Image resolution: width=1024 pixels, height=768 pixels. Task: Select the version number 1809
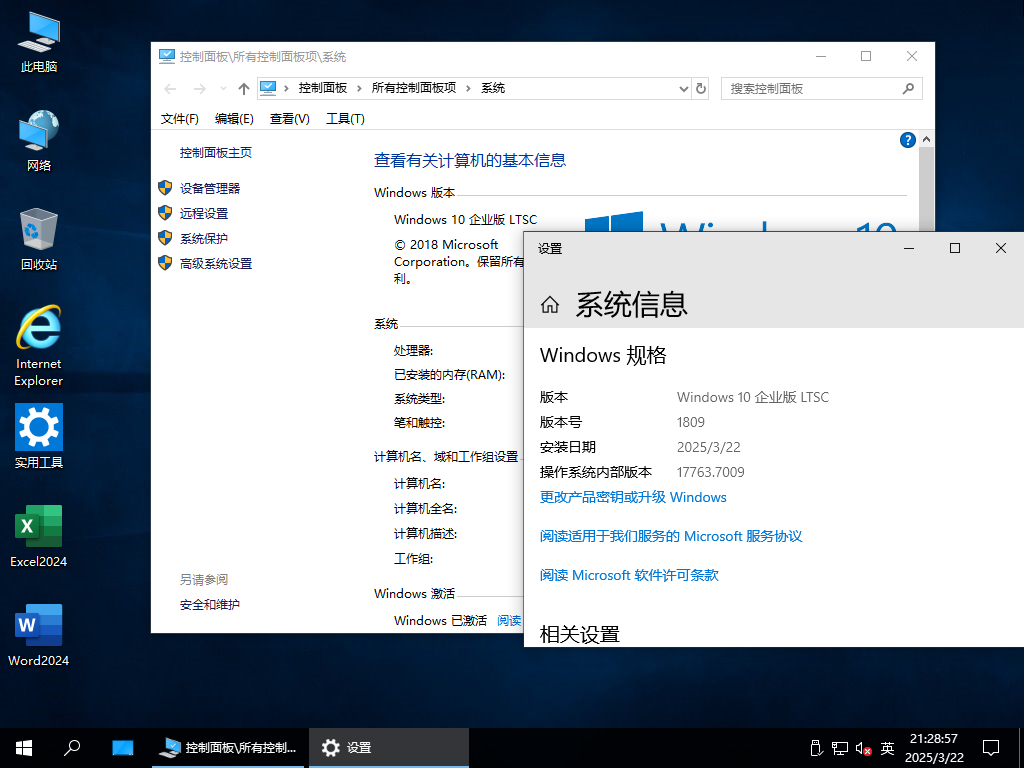pos(691,422)
